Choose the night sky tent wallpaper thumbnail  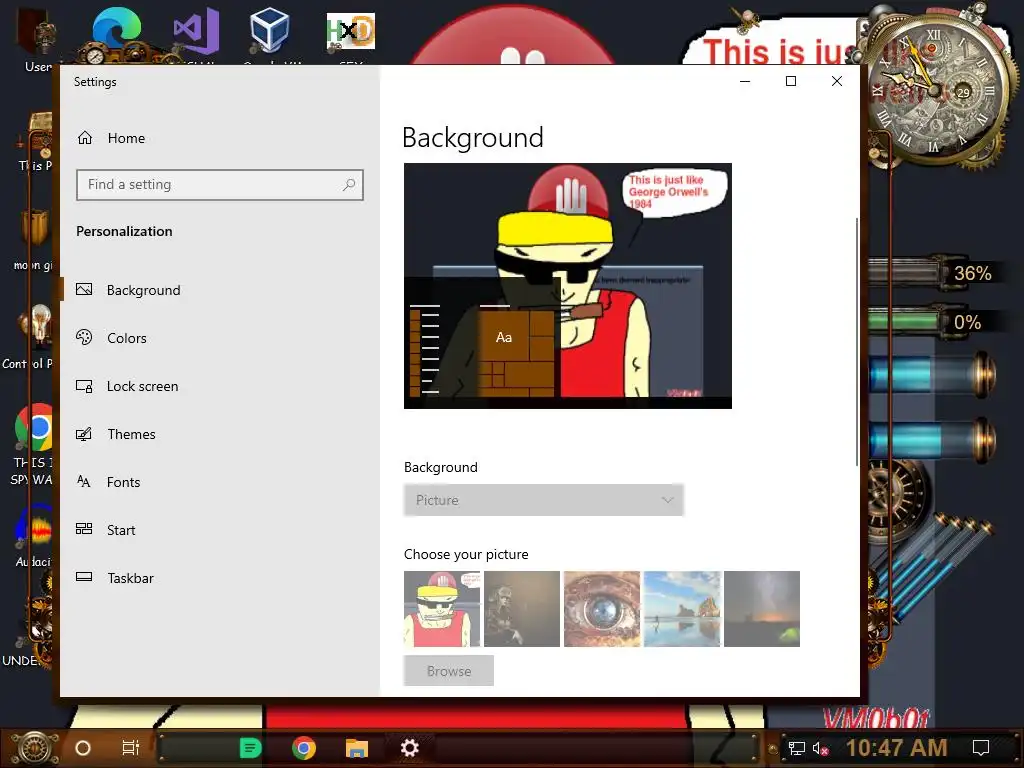point(761,609)
